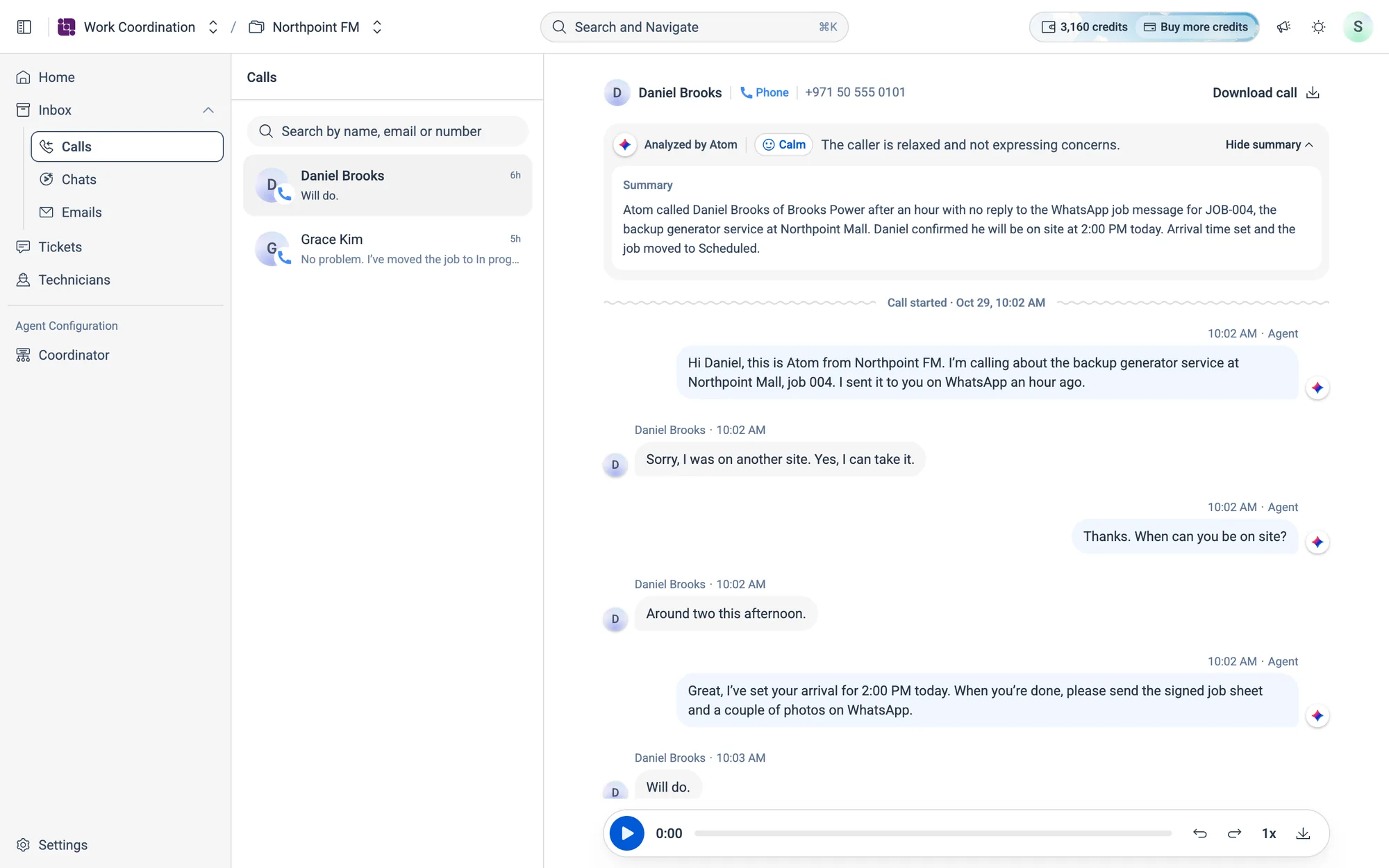1389x868 pixels.
Task: Click the Work Coordination app logo
Action: (x=66, y=27)
